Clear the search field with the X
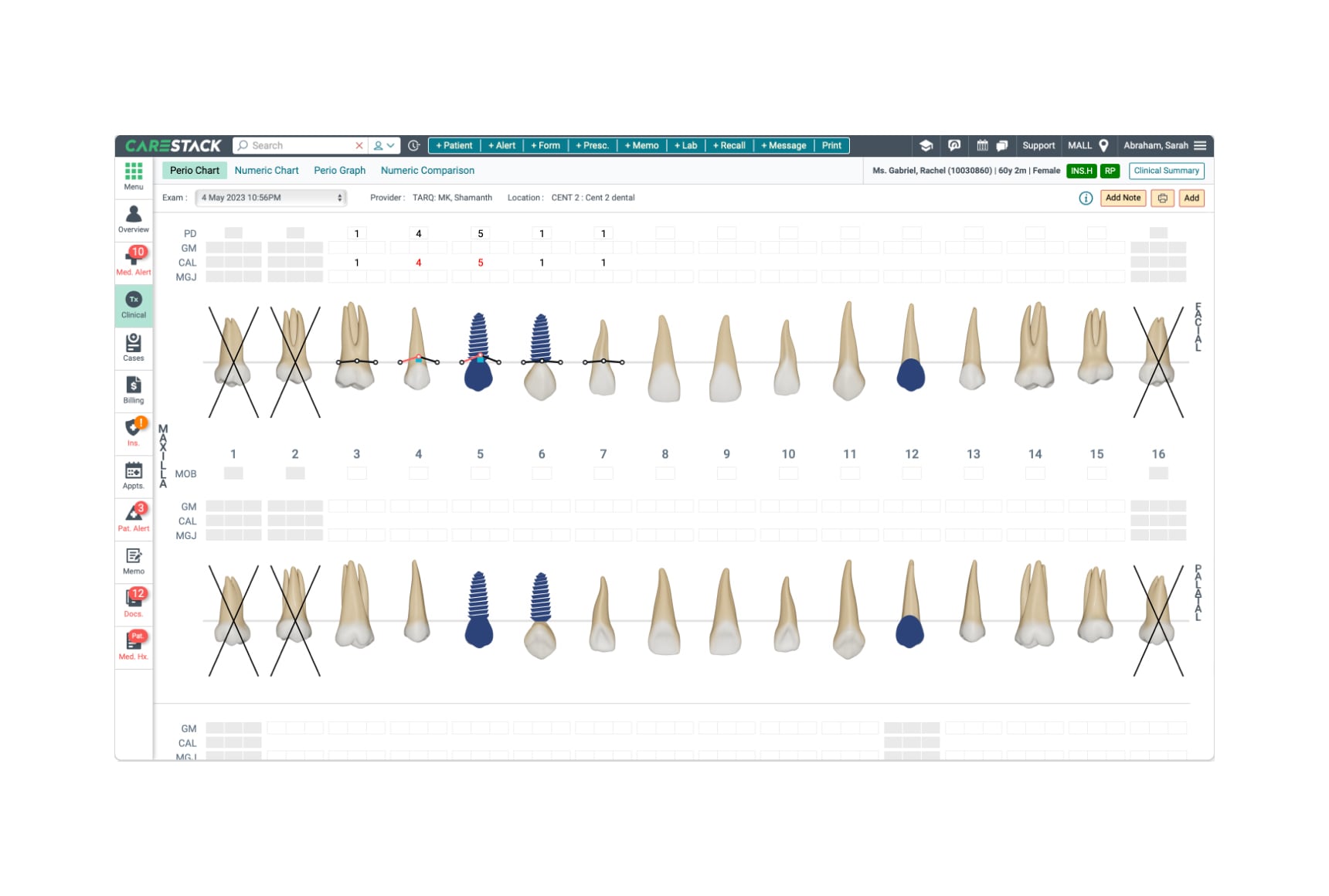 pos(359,145)
